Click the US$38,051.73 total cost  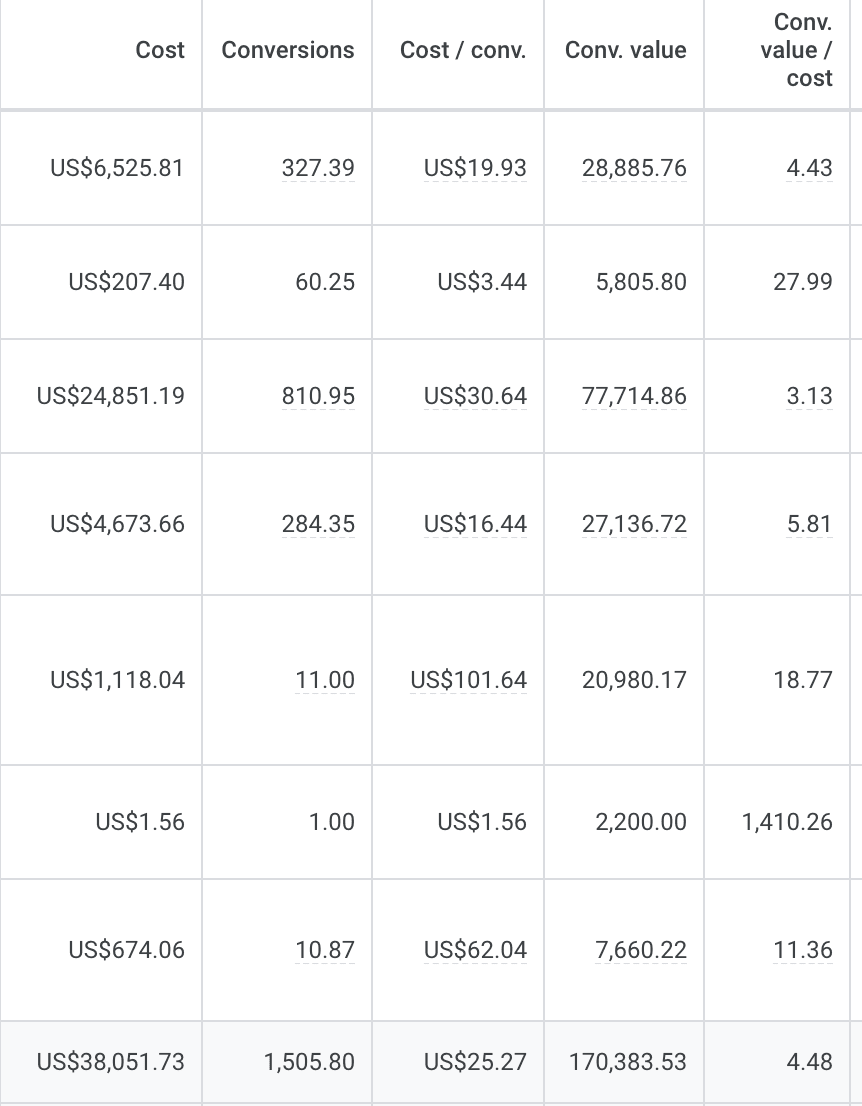click(111, 1062)
